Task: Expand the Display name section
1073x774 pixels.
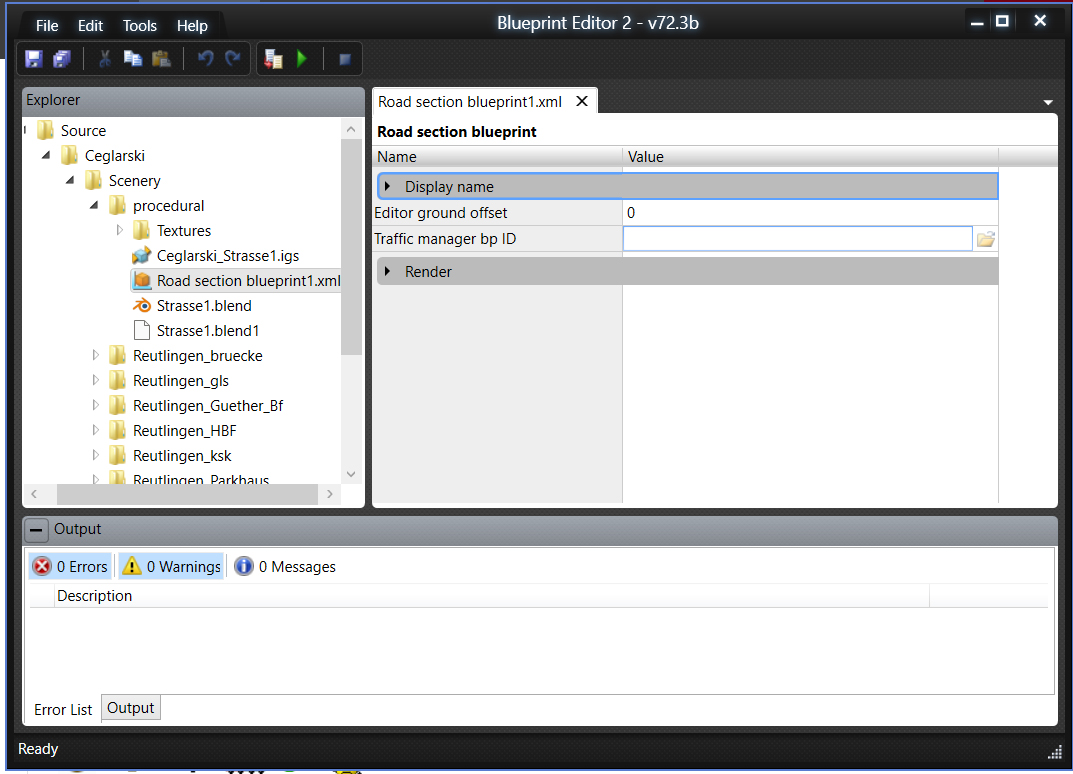Action: [x=388, y=187]
